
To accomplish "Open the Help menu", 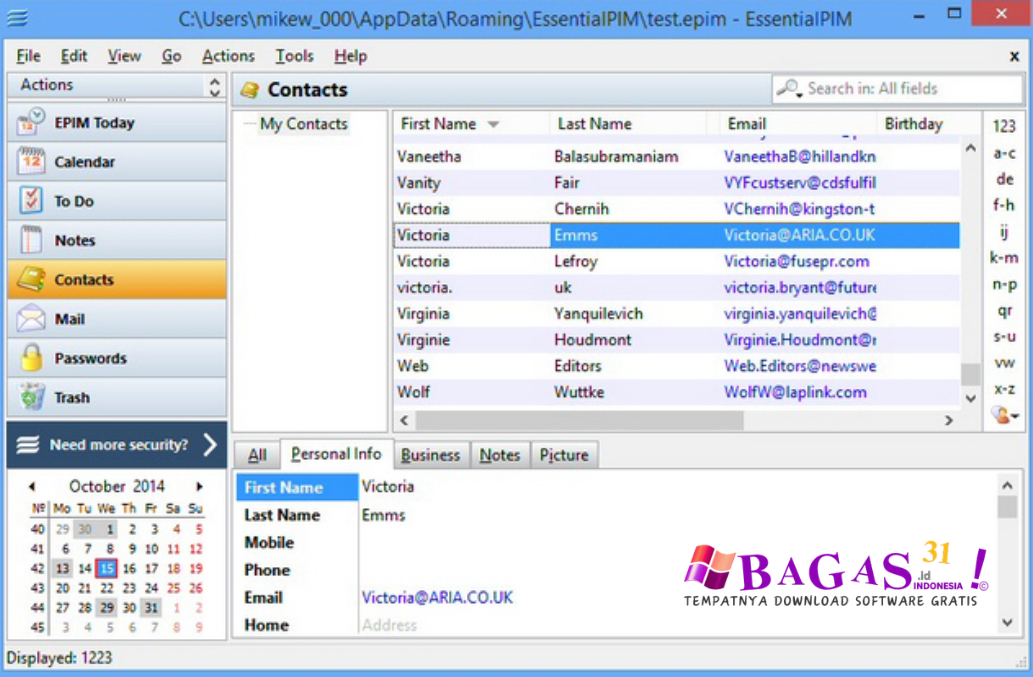I will (350, 57).
